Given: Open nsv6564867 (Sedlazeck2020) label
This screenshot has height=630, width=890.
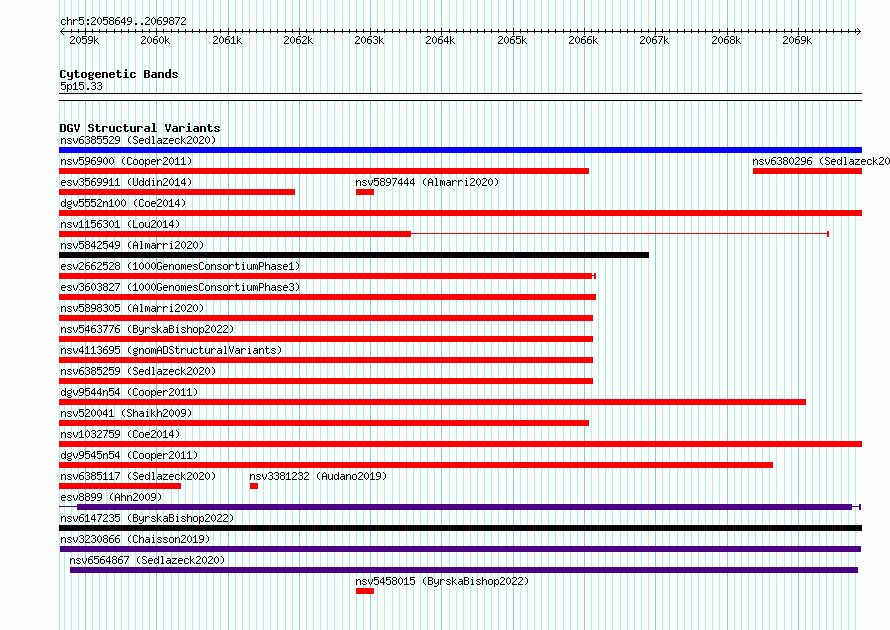Looking at the screenshot, I should 147,560.
